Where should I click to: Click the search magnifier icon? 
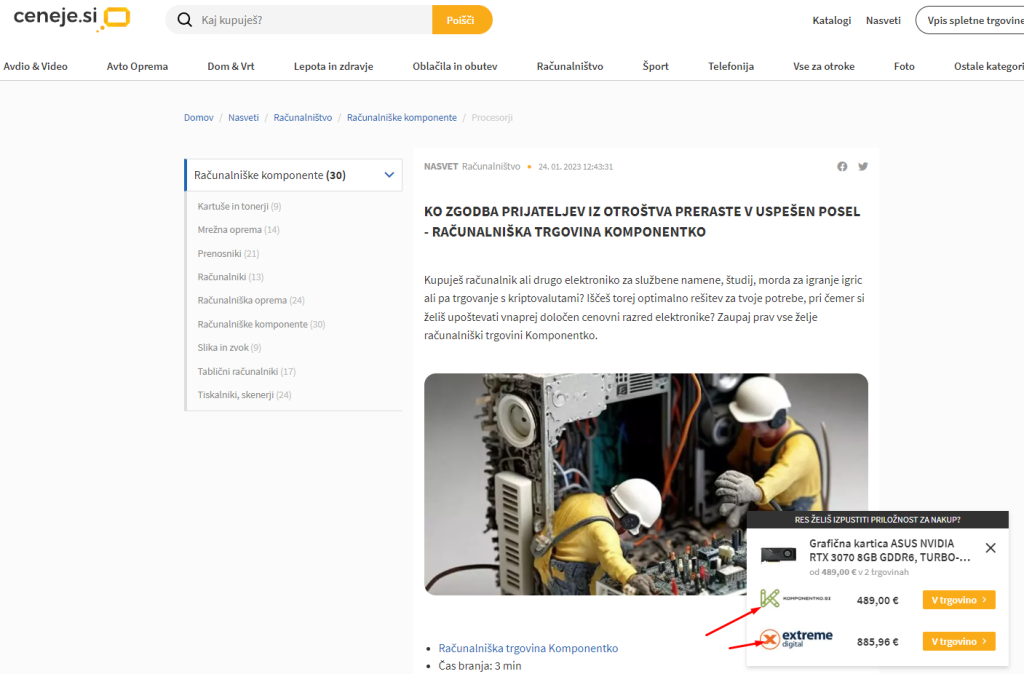(x=185, y=20)
